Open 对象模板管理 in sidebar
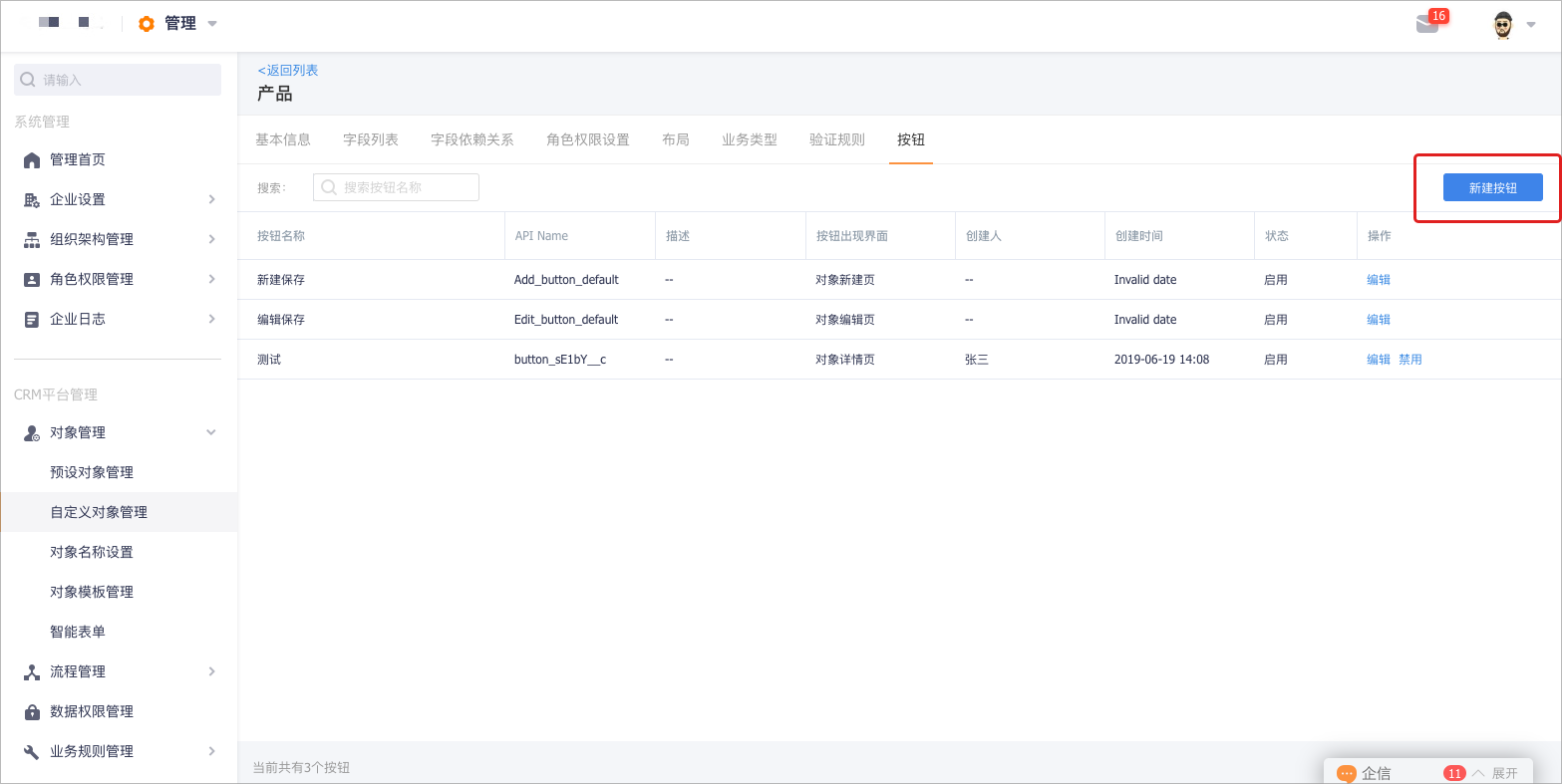The width and height of the screenshot is (1562, 784). (x=92, y=592)
